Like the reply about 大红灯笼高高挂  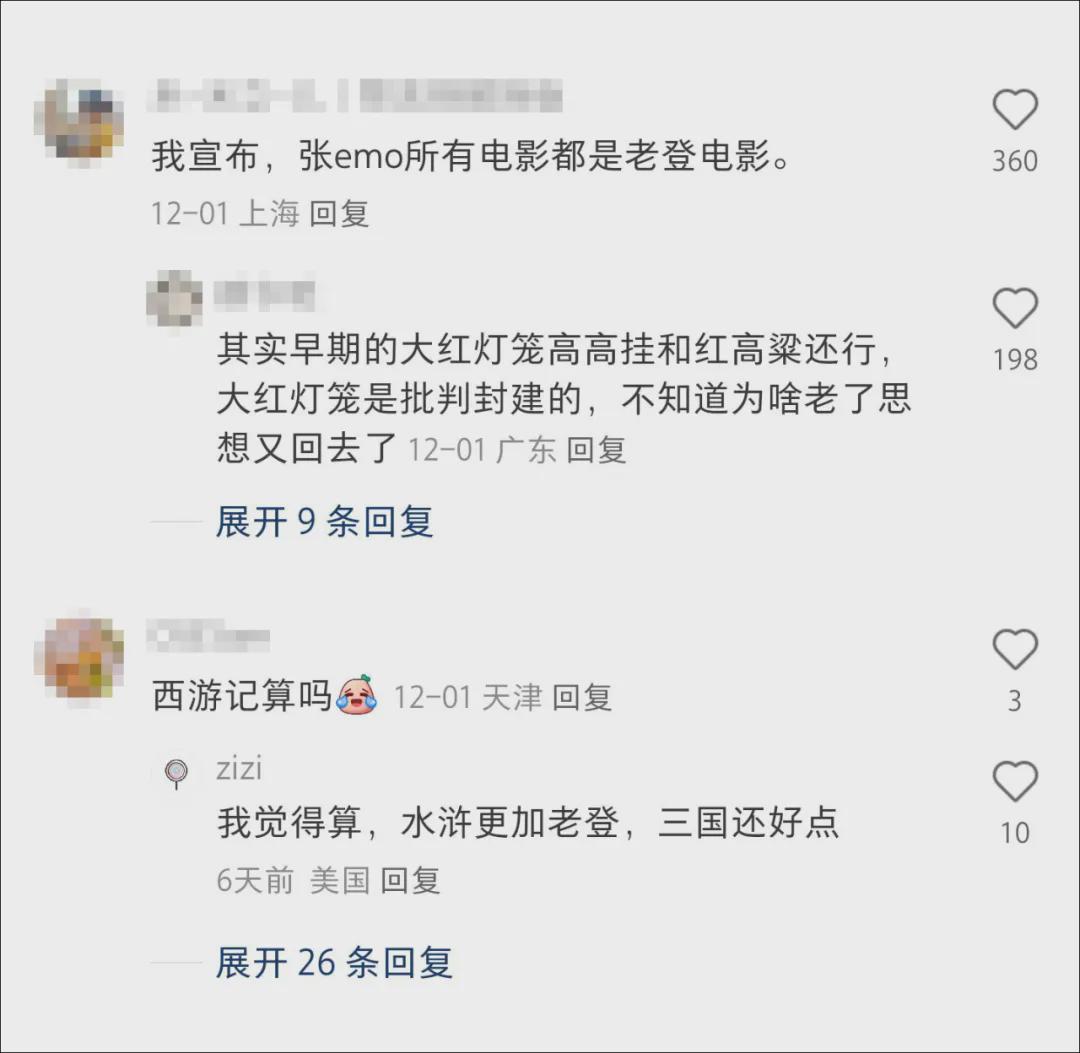tap(1015, 308)
